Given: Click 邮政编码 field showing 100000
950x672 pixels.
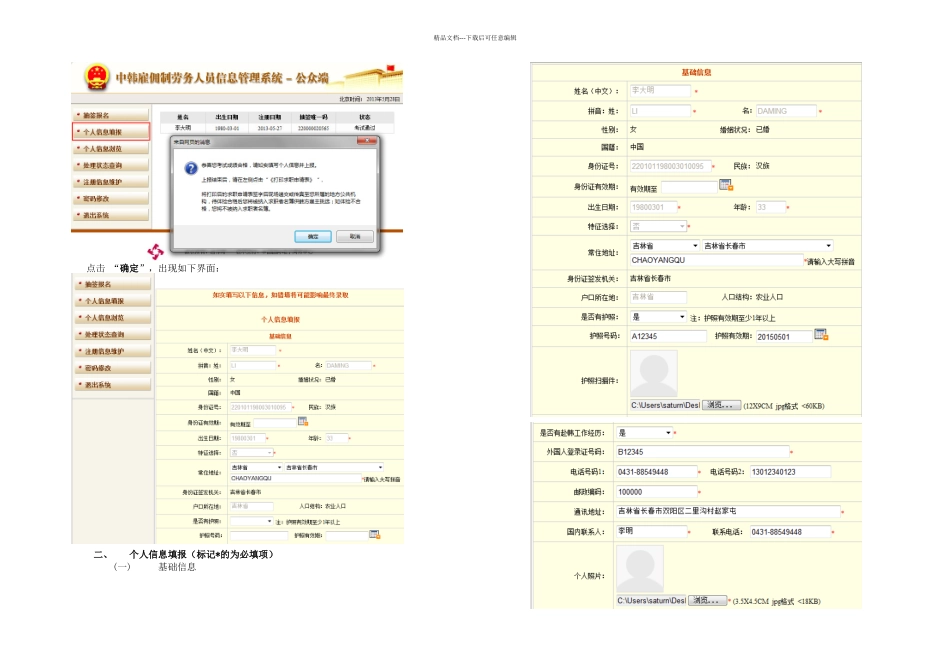Looking at the screenshot, I should (656, 492).
